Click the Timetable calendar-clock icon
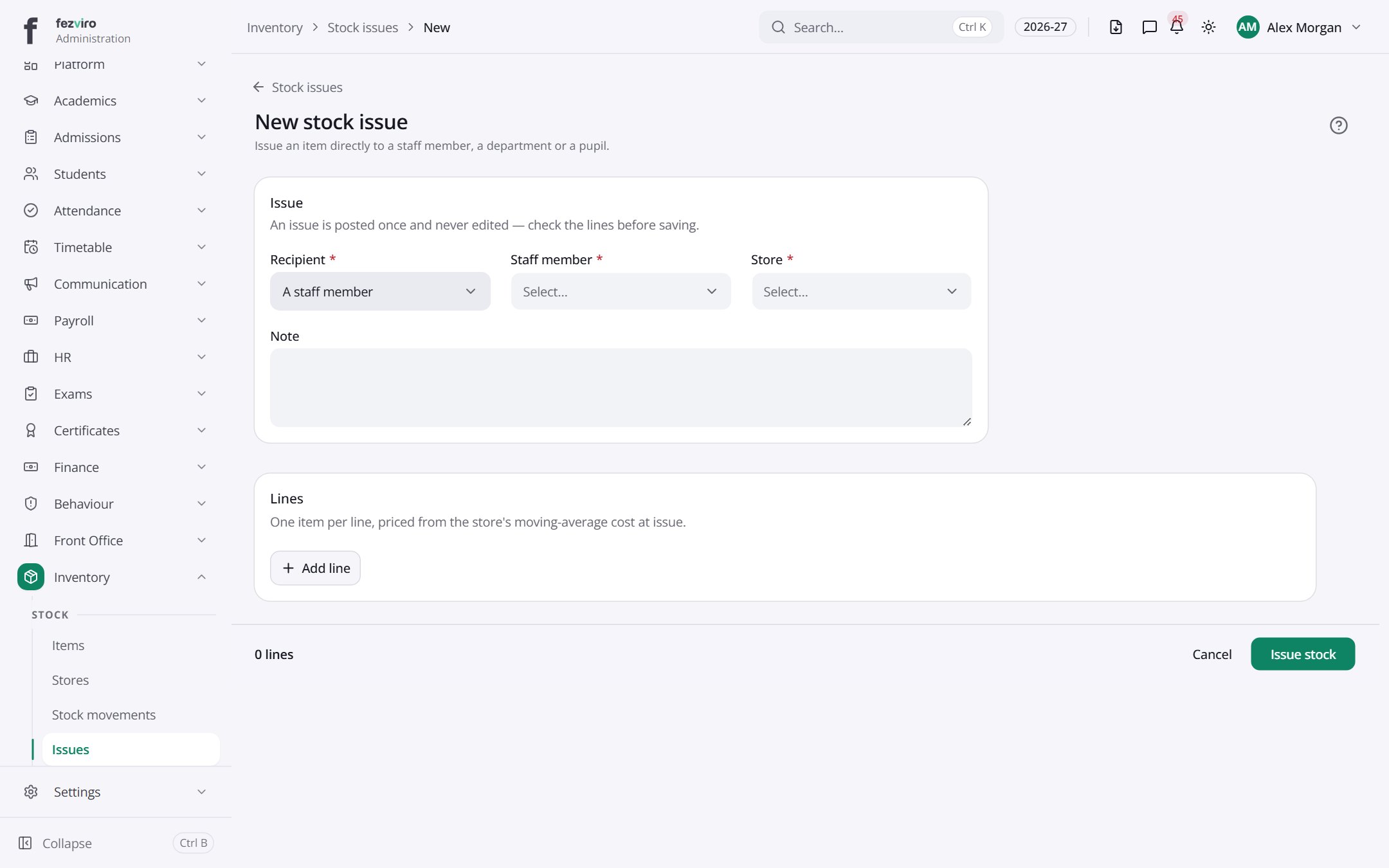Screen dimensions: 1389x868 31,247
